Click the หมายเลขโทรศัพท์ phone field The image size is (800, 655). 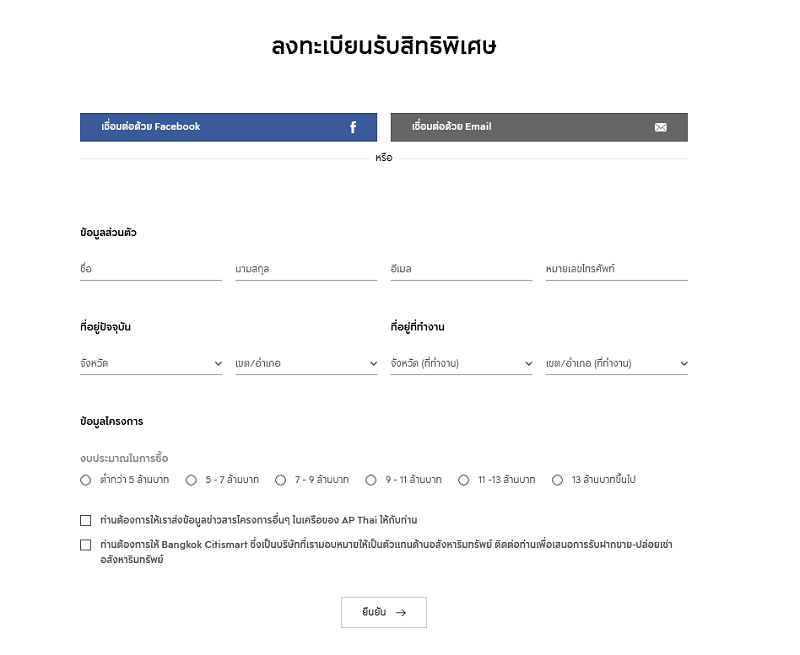point(616,269)
